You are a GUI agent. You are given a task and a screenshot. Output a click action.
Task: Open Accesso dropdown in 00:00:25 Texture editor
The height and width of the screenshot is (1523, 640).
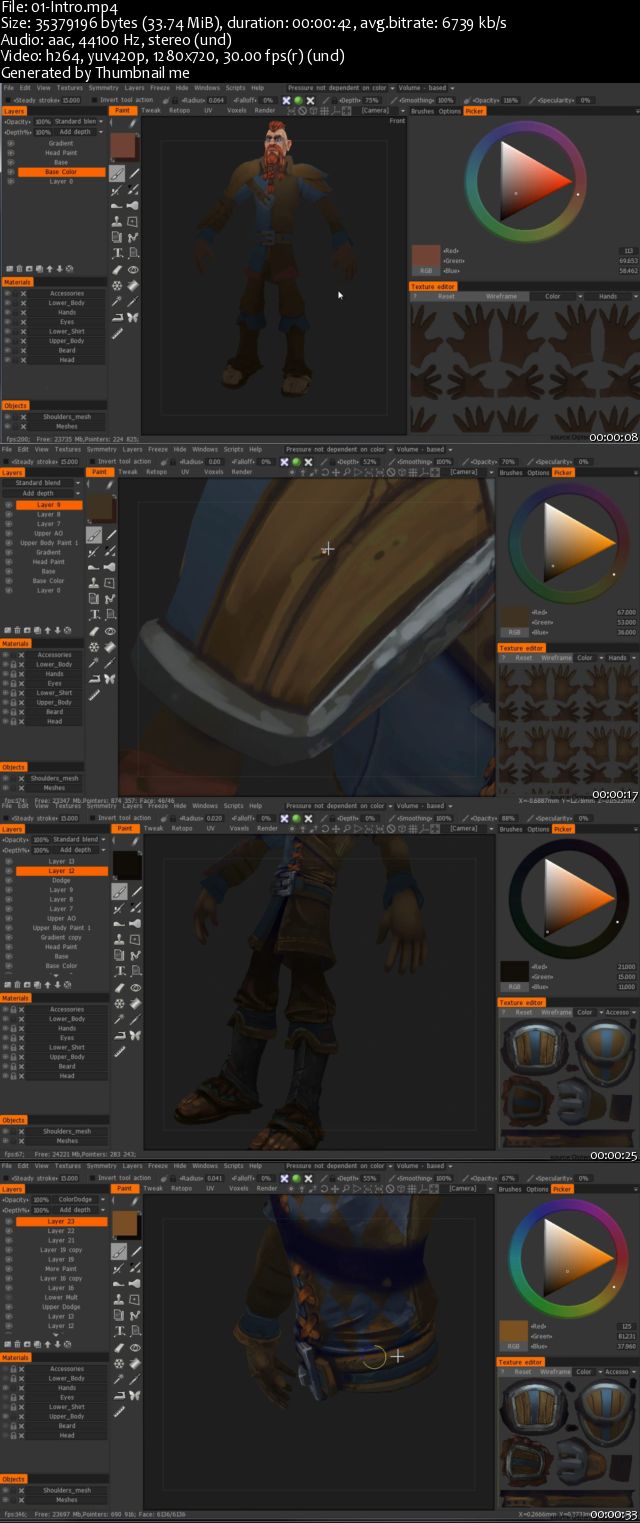[619, 1012]
